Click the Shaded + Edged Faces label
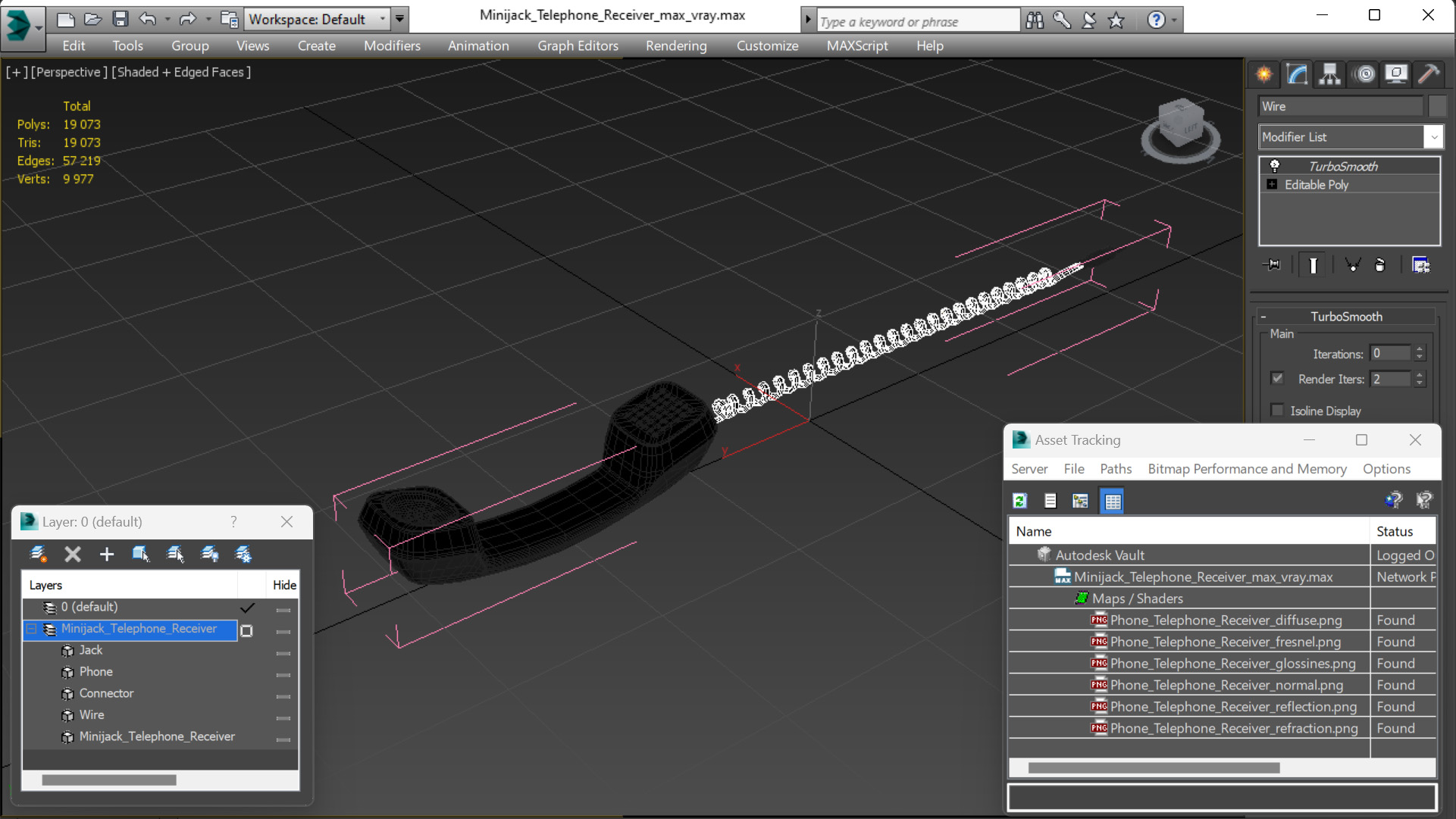The image size is (1456, 819). pos(181,72)
